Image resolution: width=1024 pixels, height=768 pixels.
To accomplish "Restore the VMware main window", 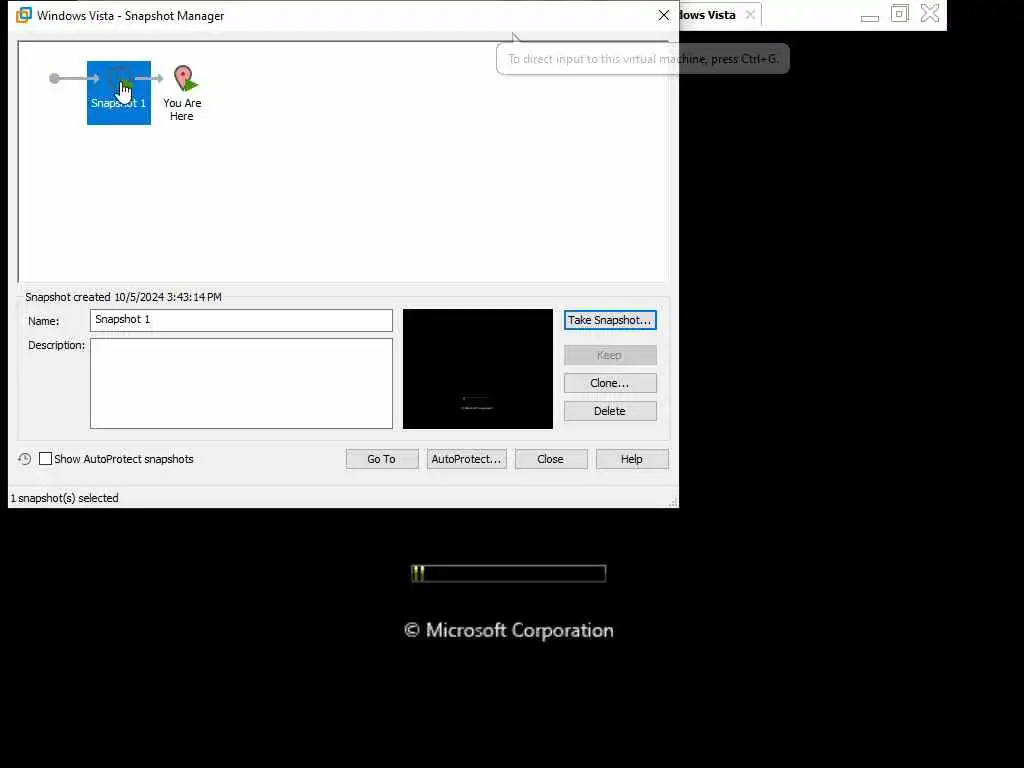I will tap(899, 14).
